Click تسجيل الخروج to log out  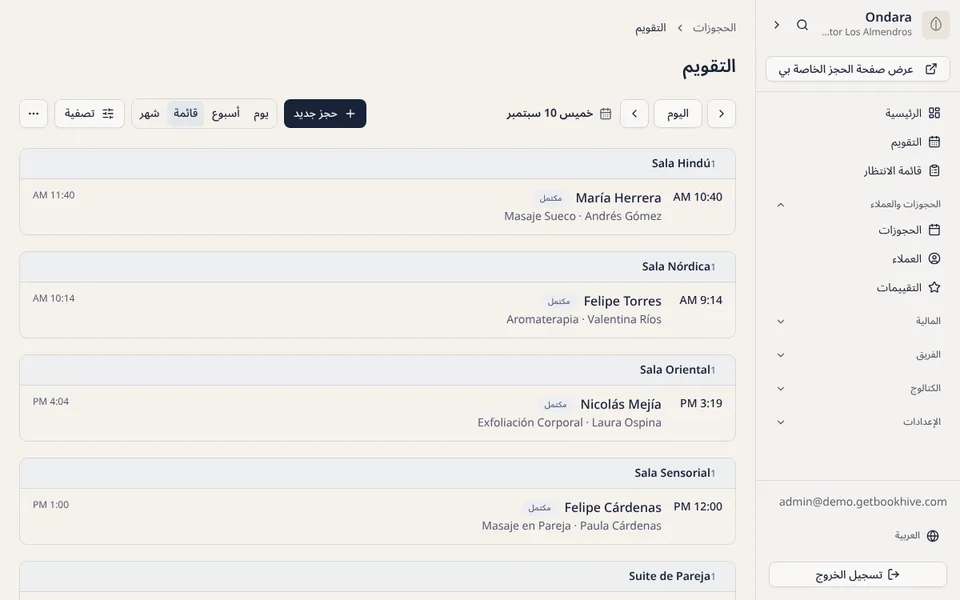858,574
